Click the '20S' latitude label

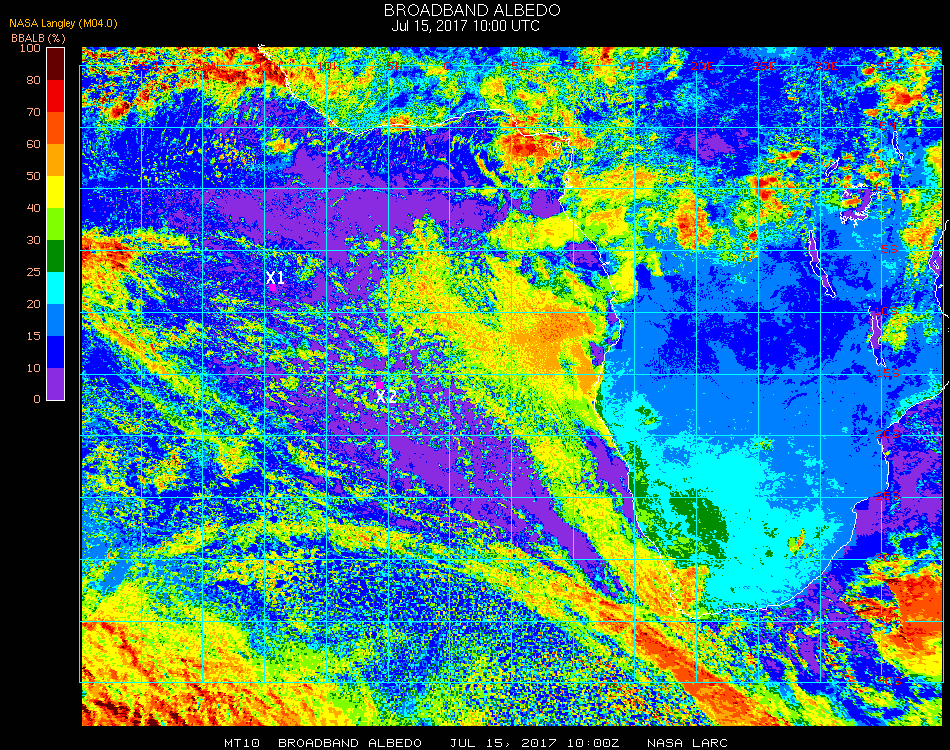(888, 434)
